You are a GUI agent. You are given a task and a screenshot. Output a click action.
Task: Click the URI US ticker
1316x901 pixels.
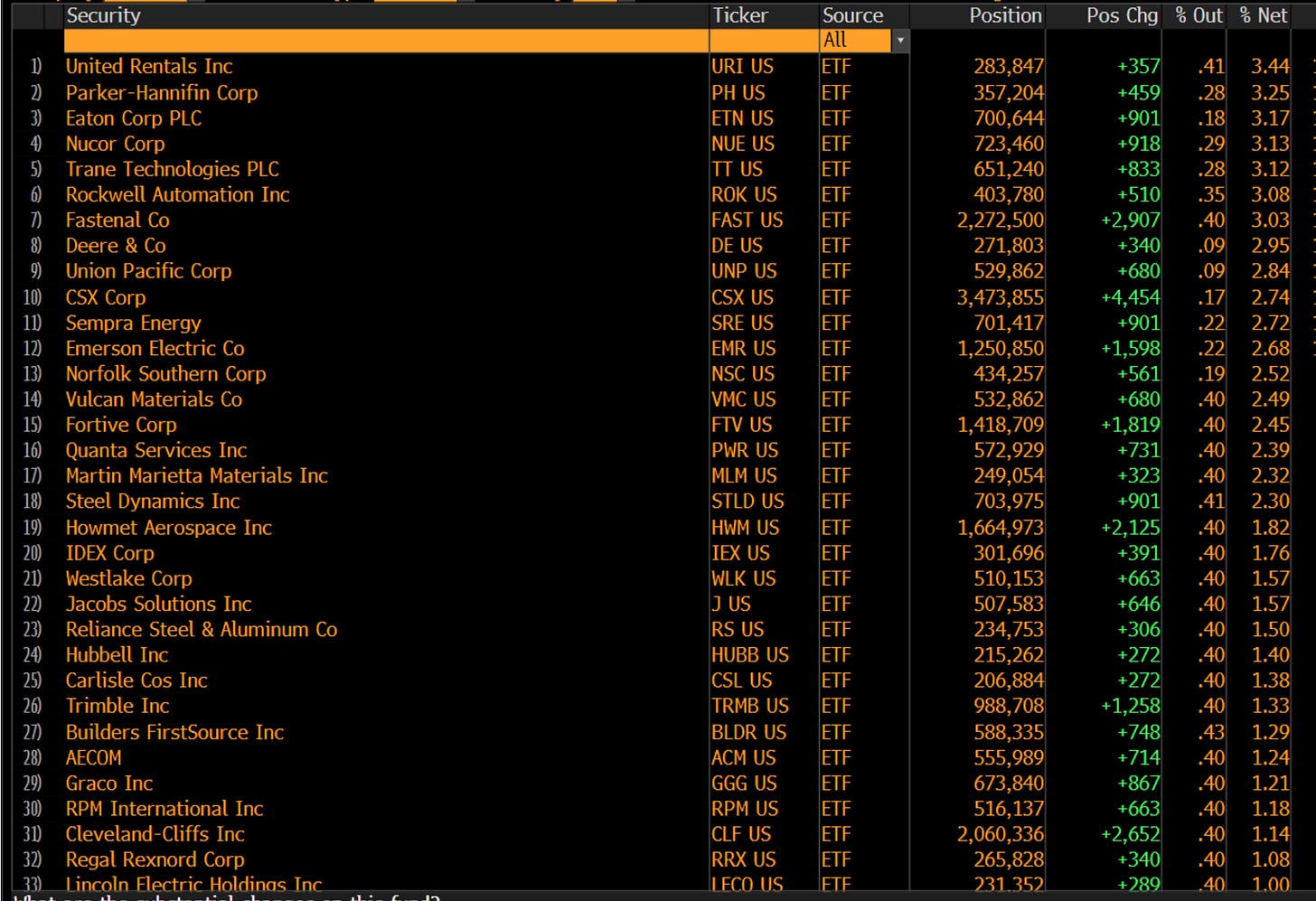pyautogui.click(x=743, y=67)
